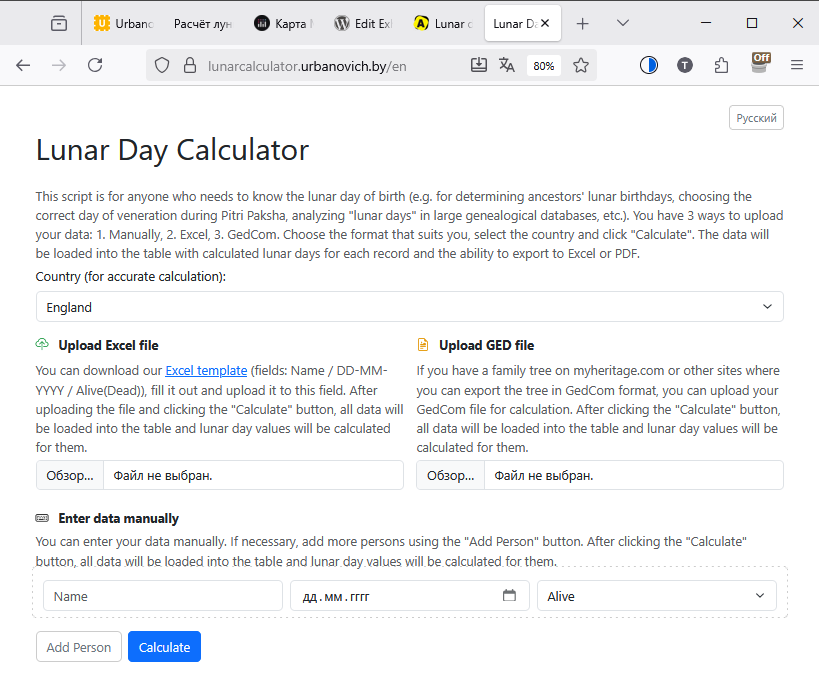Click the translate page icon

(x=507, y=65)
